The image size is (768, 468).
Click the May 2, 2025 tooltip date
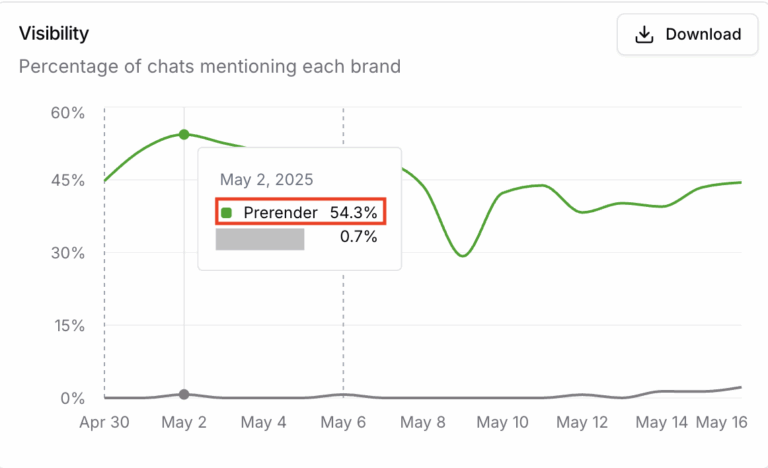(x=266, y=179)
